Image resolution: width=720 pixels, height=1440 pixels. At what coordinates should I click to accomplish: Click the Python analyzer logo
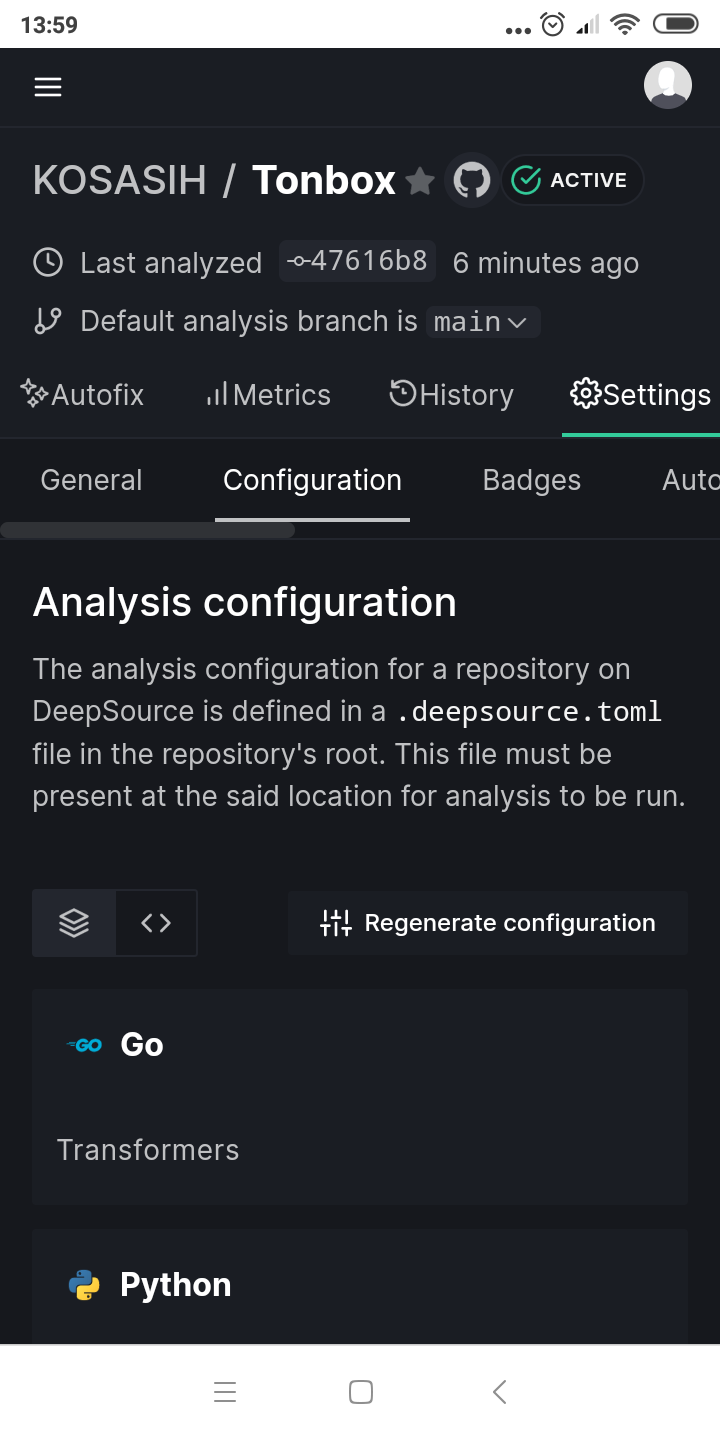[x=84, y=1285]
